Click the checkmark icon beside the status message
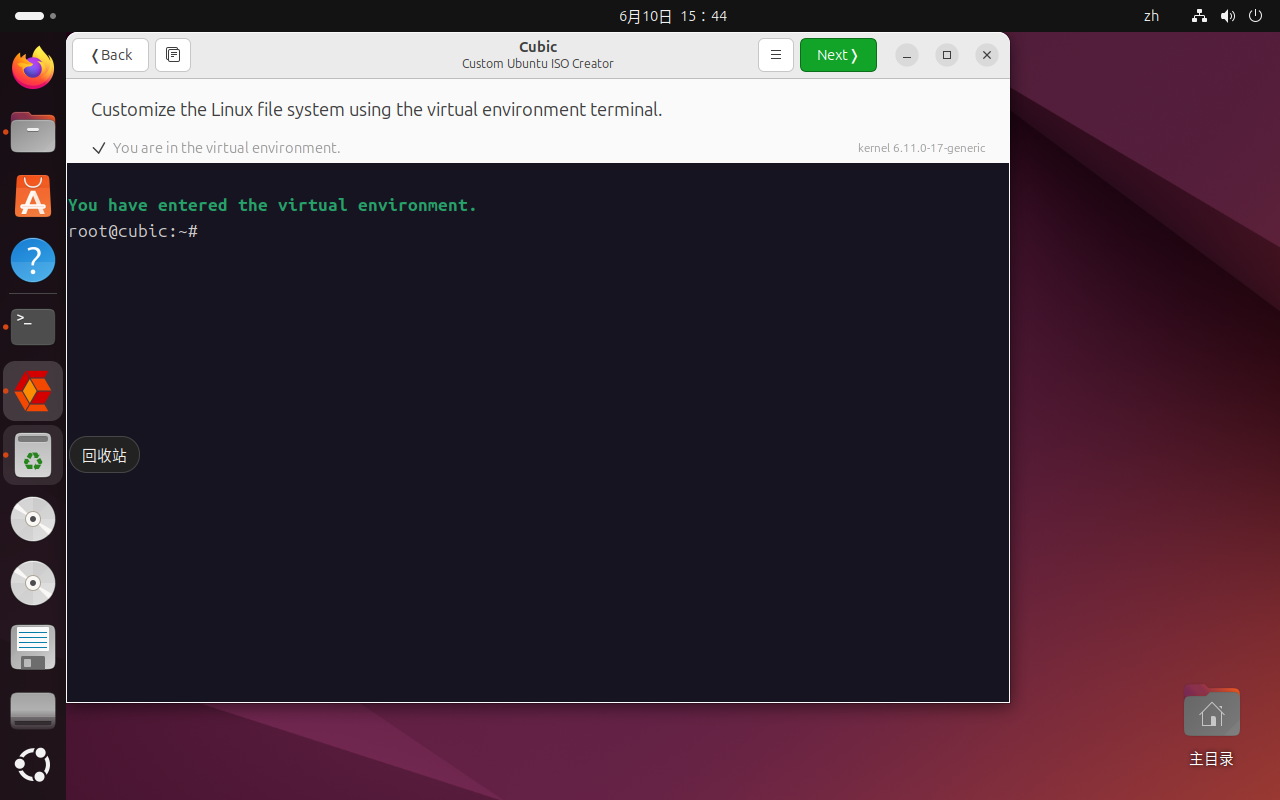1280x800 pixels. pyautogui.click(x=99, y=148)
